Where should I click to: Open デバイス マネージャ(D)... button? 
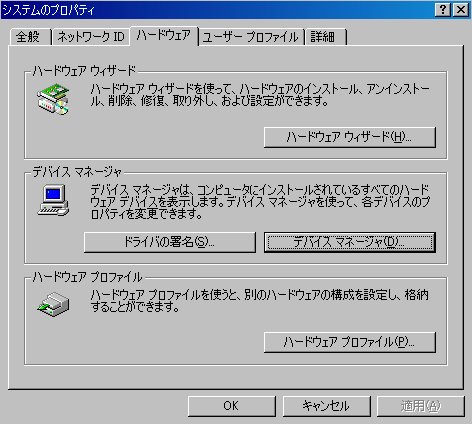[350, 242]
